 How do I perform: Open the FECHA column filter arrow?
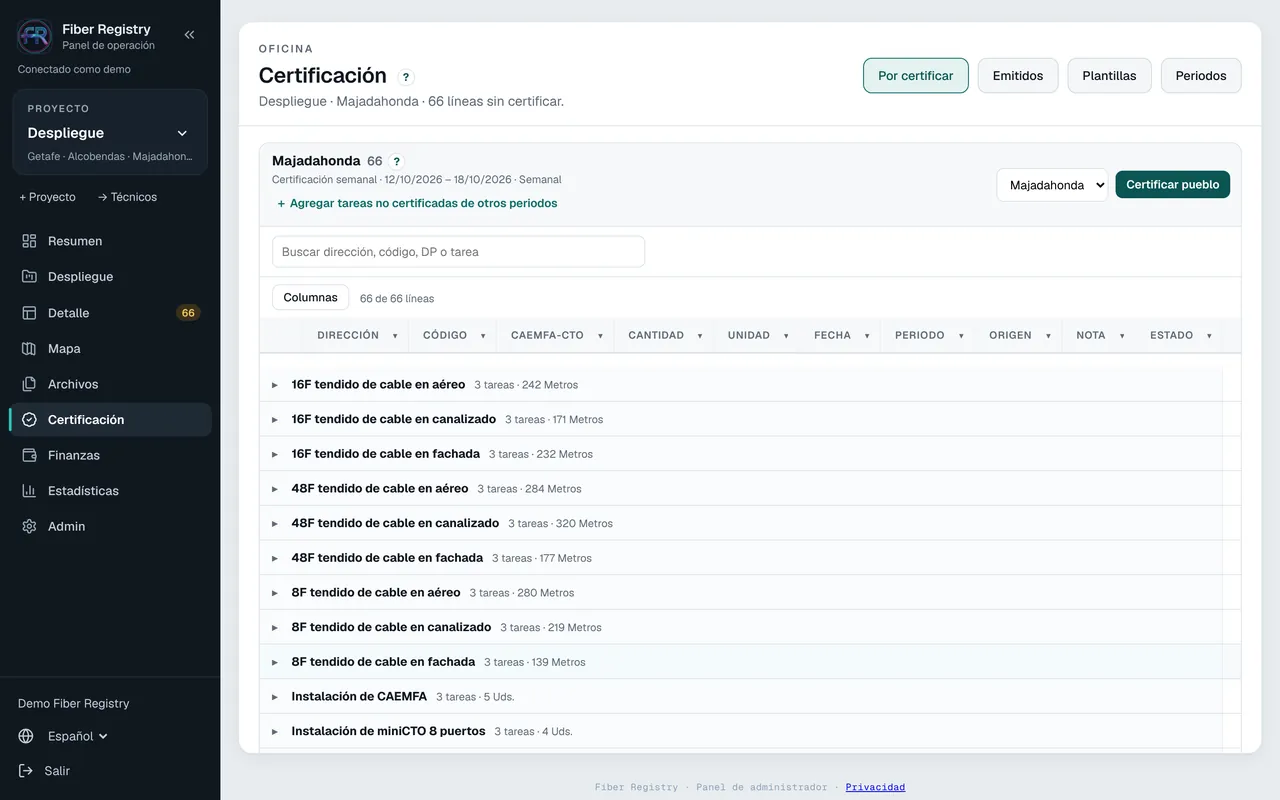(867, 336)
